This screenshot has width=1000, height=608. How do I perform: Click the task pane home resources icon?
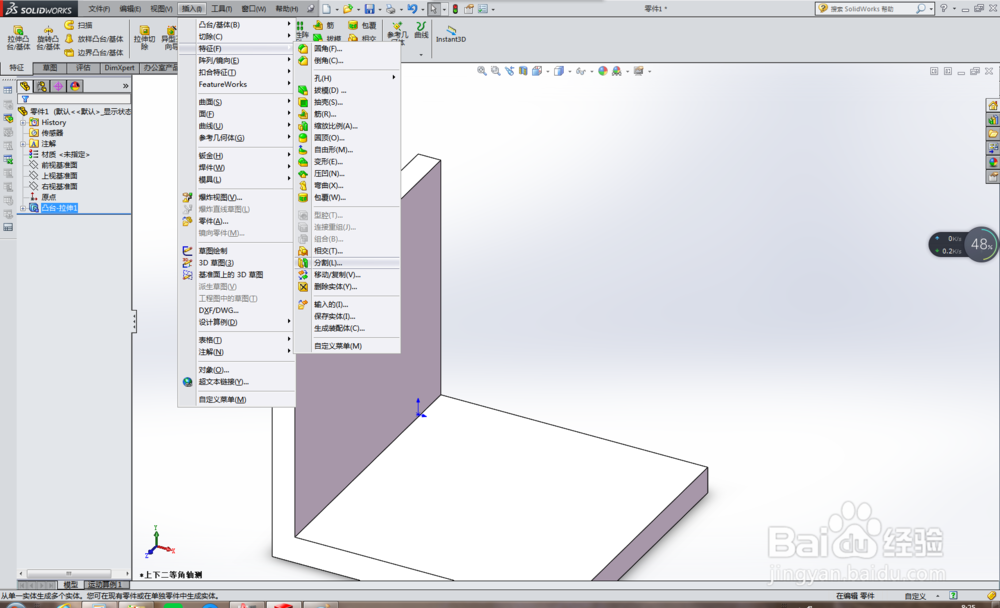pos(993,105)
